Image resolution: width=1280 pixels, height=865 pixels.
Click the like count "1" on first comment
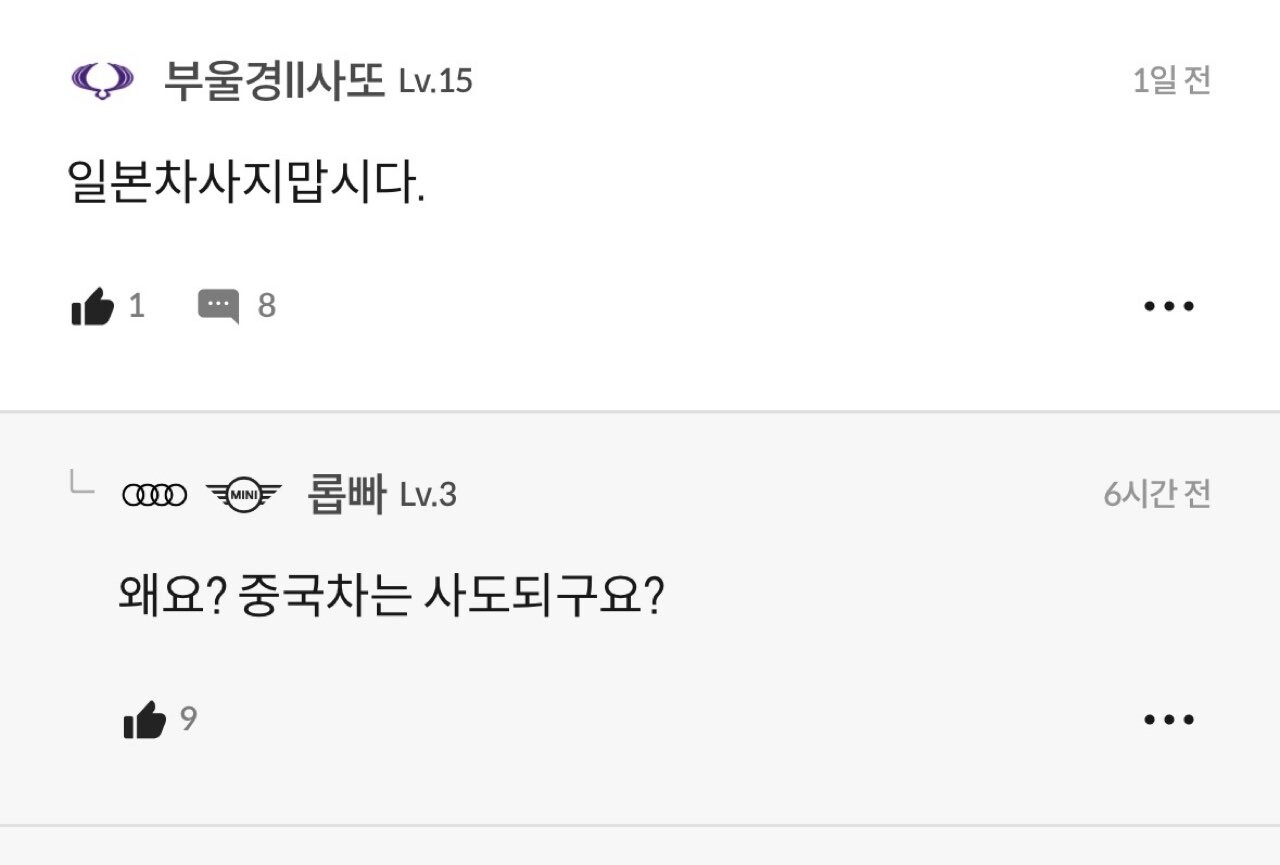coord(137,306)
